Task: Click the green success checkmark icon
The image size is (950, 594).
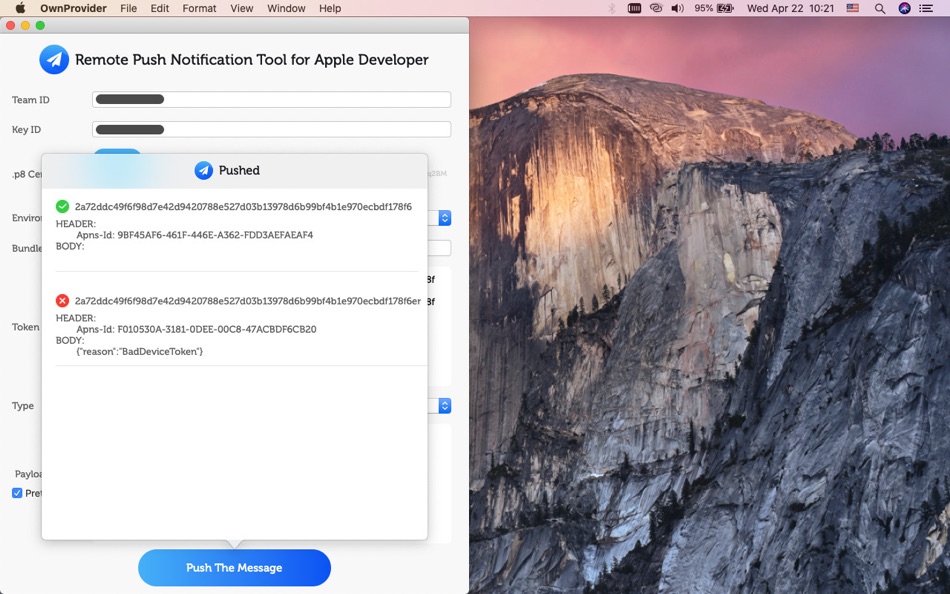Action: click(x=62, y=206)
